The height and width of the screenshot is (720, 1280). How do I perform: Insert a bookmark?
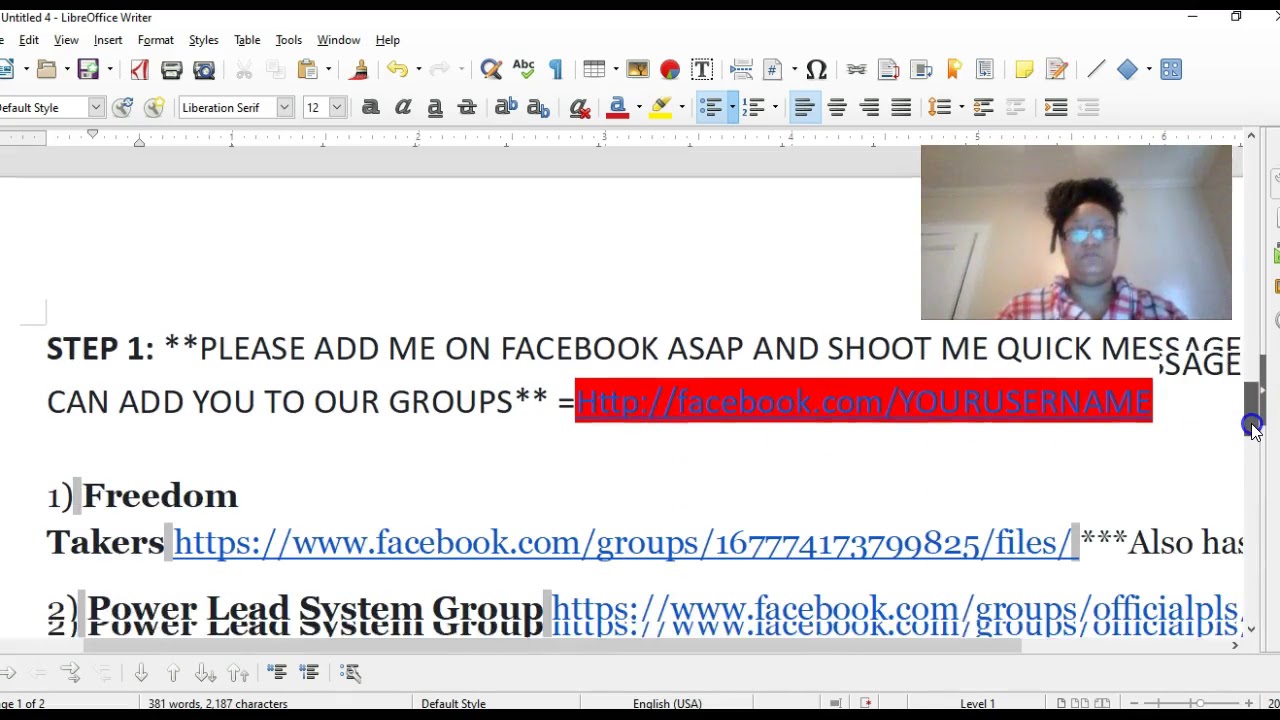tap(953, 69)
